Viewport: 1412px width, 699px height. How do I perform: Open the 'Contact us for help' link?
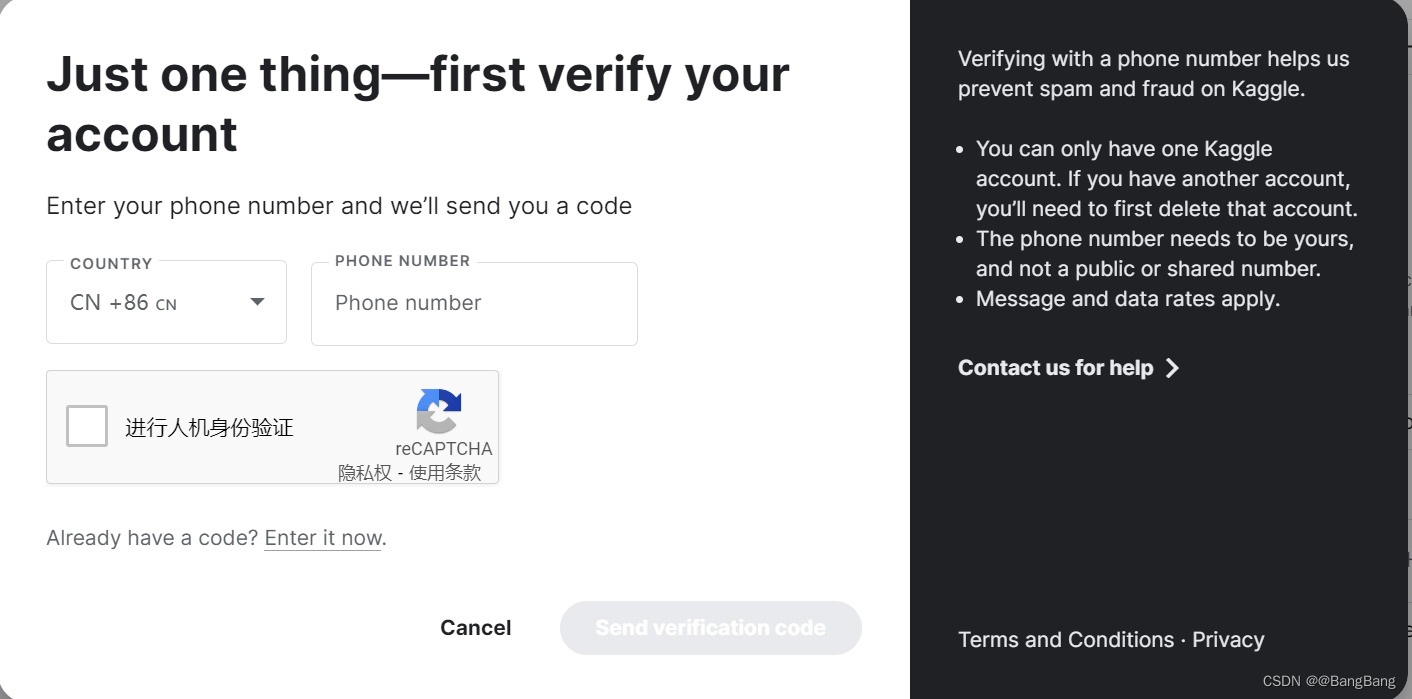click(1055, 368)
